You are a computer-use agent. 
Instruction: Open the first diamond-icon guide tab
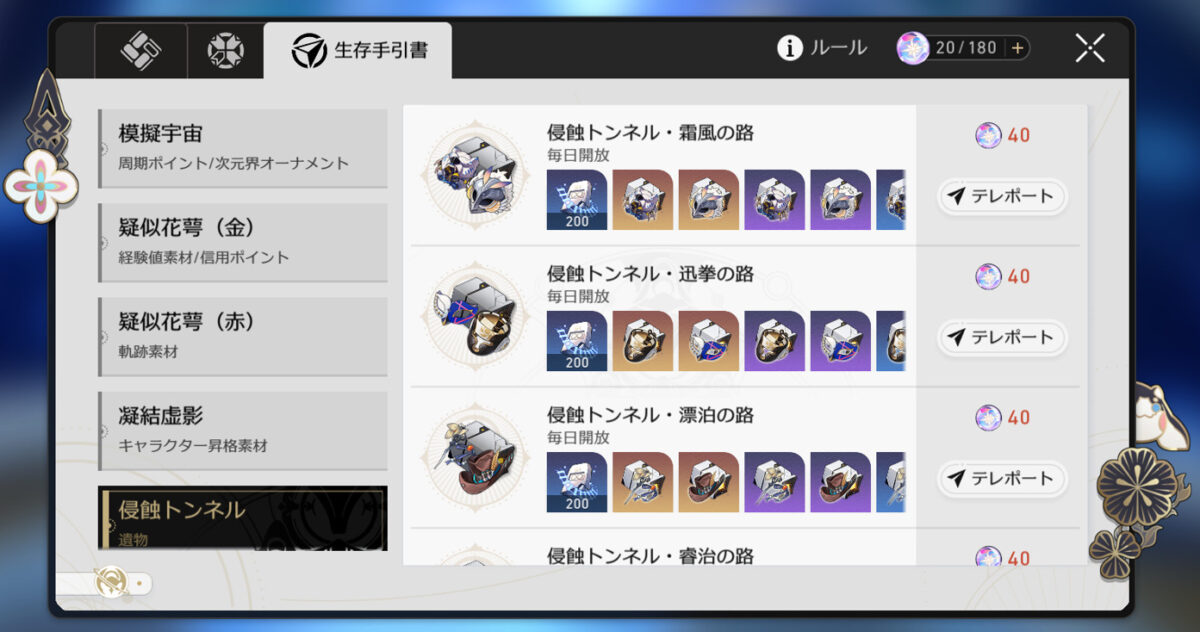coord(141,51)
